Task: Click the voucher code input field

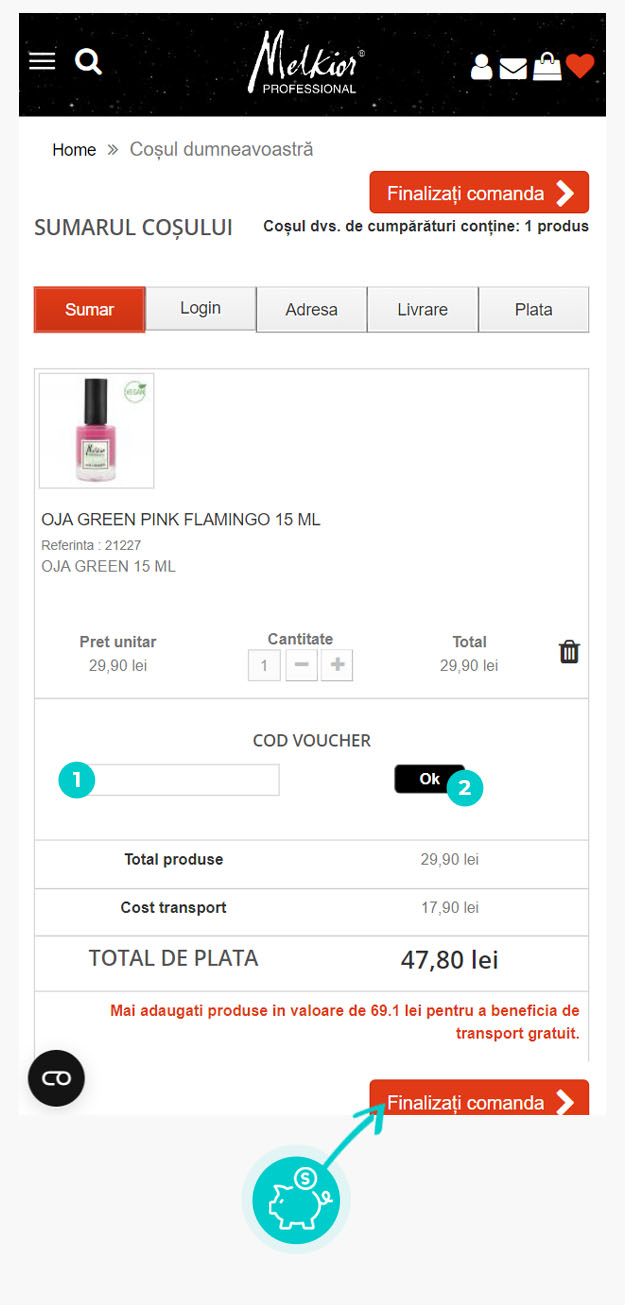Action: 185,780
